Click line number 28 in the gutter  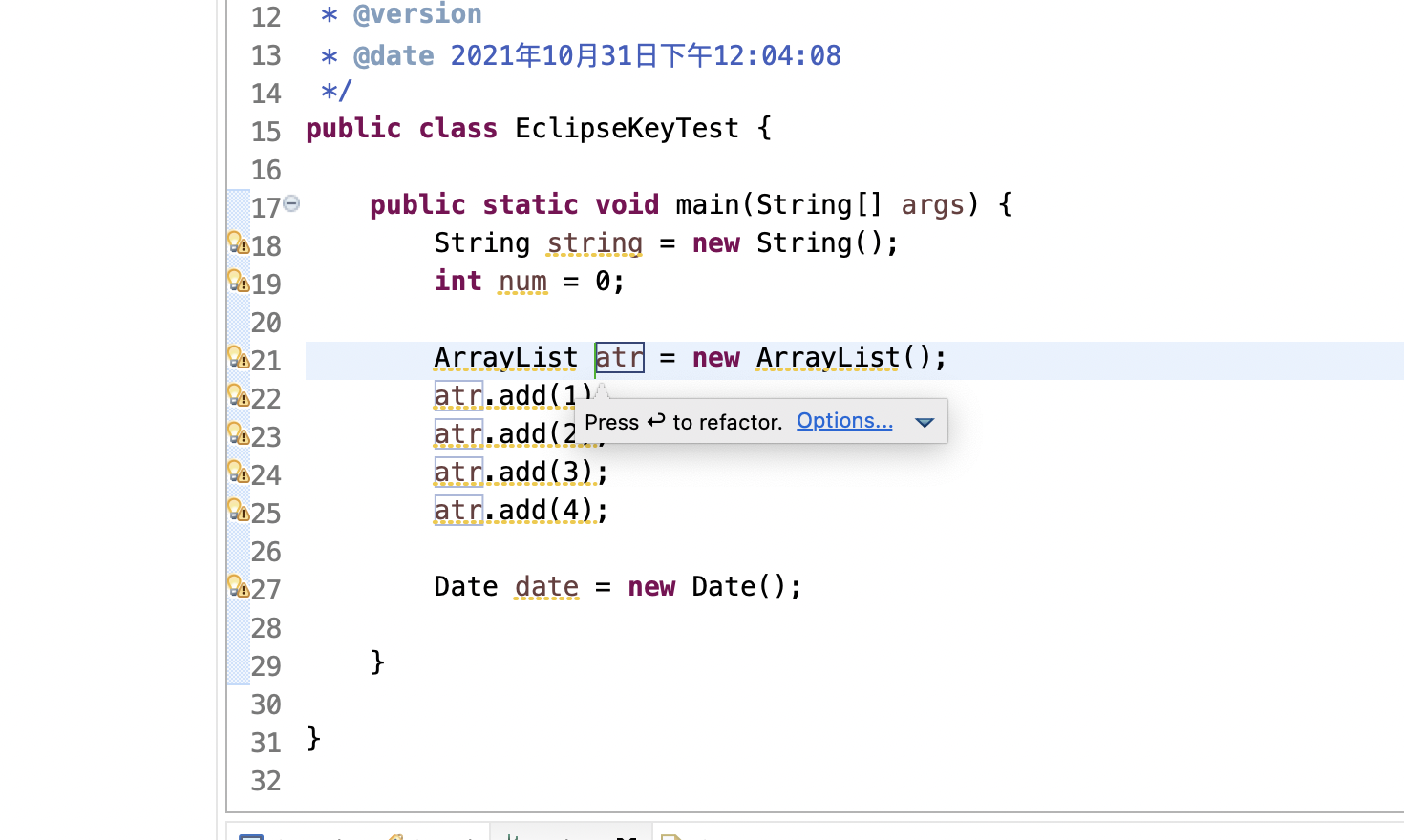266,628
